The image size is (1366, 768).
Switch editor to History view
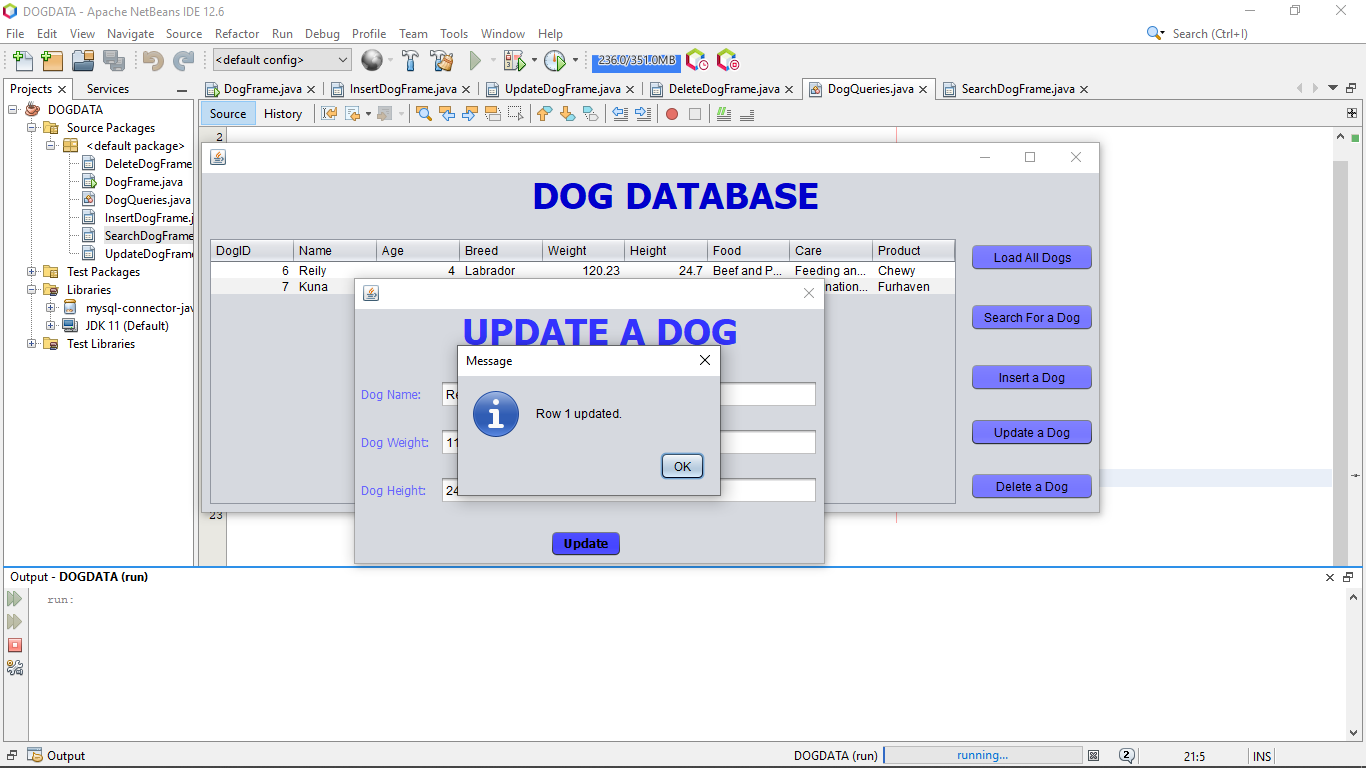(283, 114)
